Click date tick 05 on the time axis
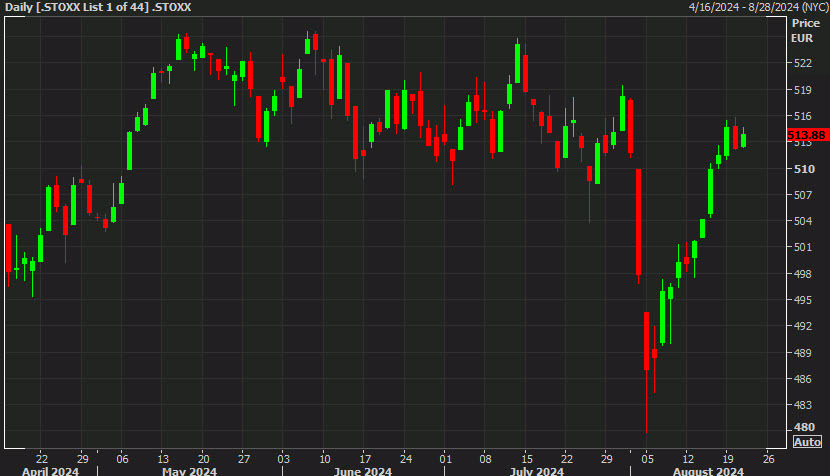 pos(647,459)
